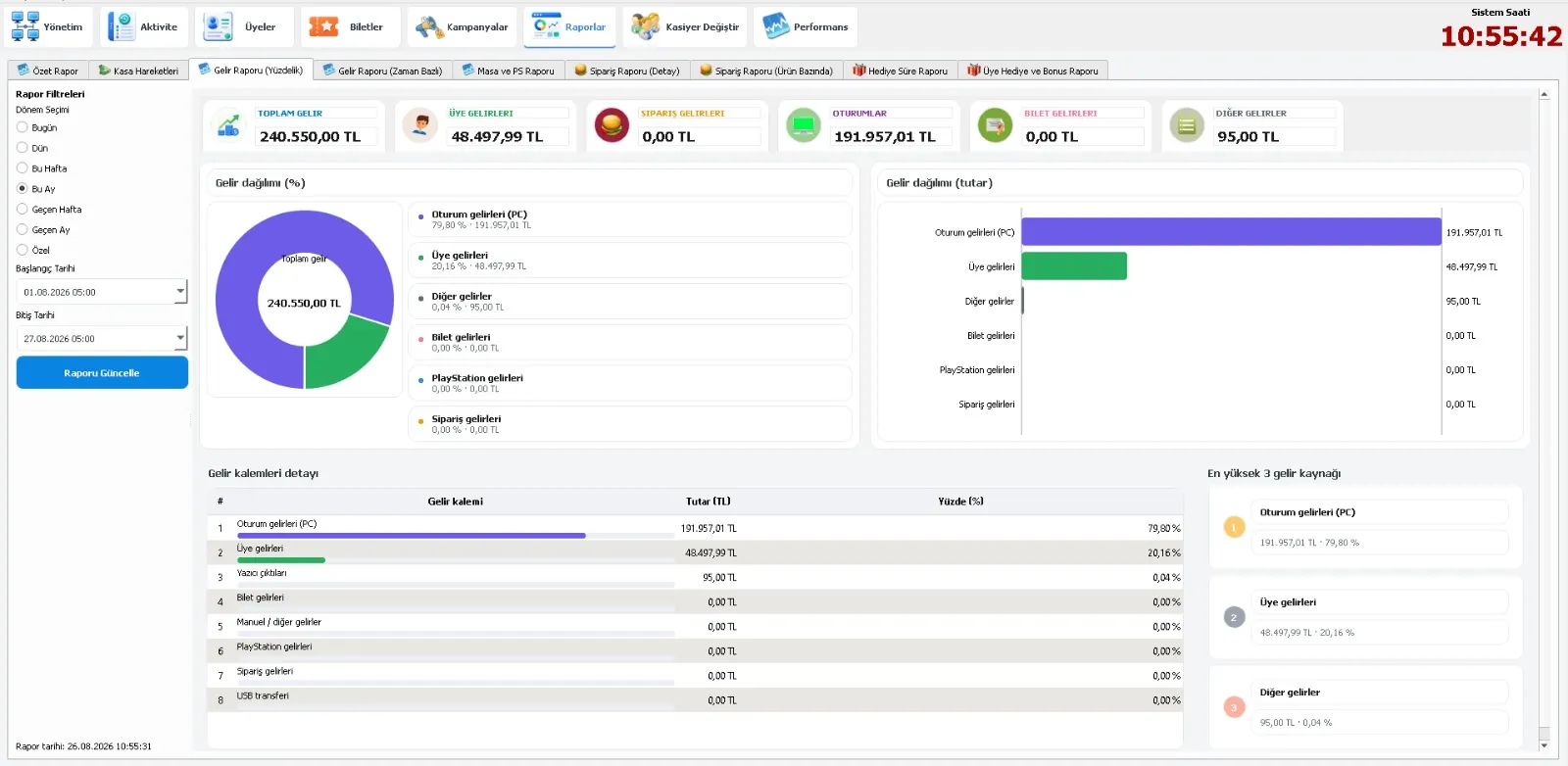Click Oturum gelirleri (PC) legend entry
Viewport: 1568px width, 766px height.
click(630, 219)
